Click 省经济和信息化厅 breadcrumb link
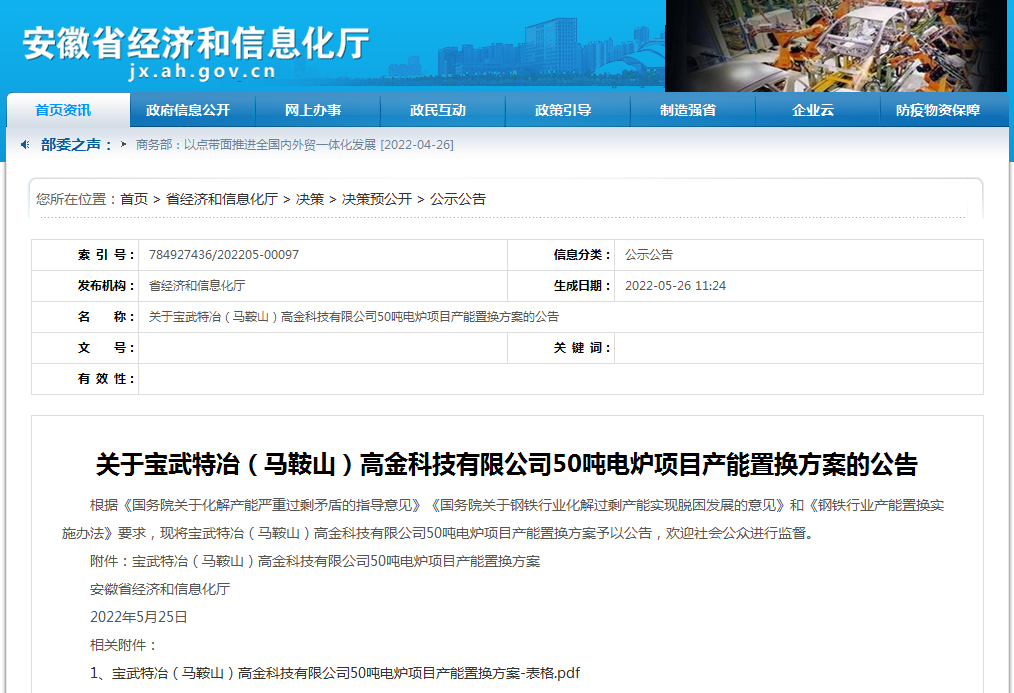 coord(222,199)
